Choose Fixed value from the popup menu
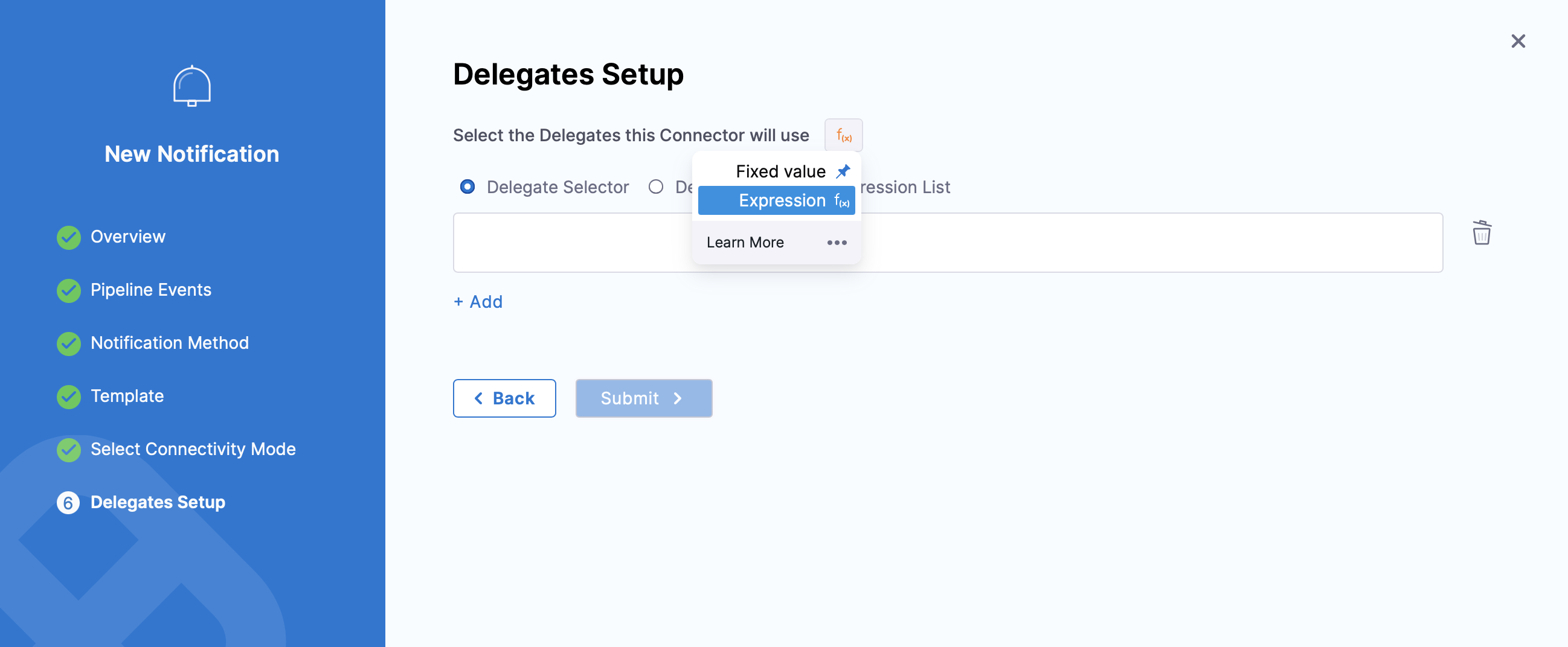This screenshot has height=647, width=1568. click(x=780, y=171)
